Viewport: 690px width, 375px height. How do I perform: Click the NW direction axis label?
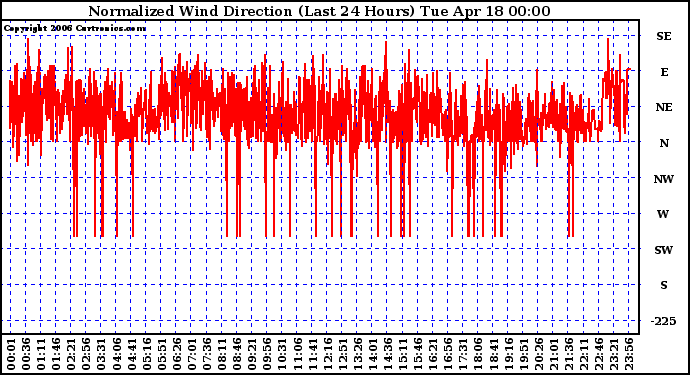pyautogui.click(x=664, y=179)
